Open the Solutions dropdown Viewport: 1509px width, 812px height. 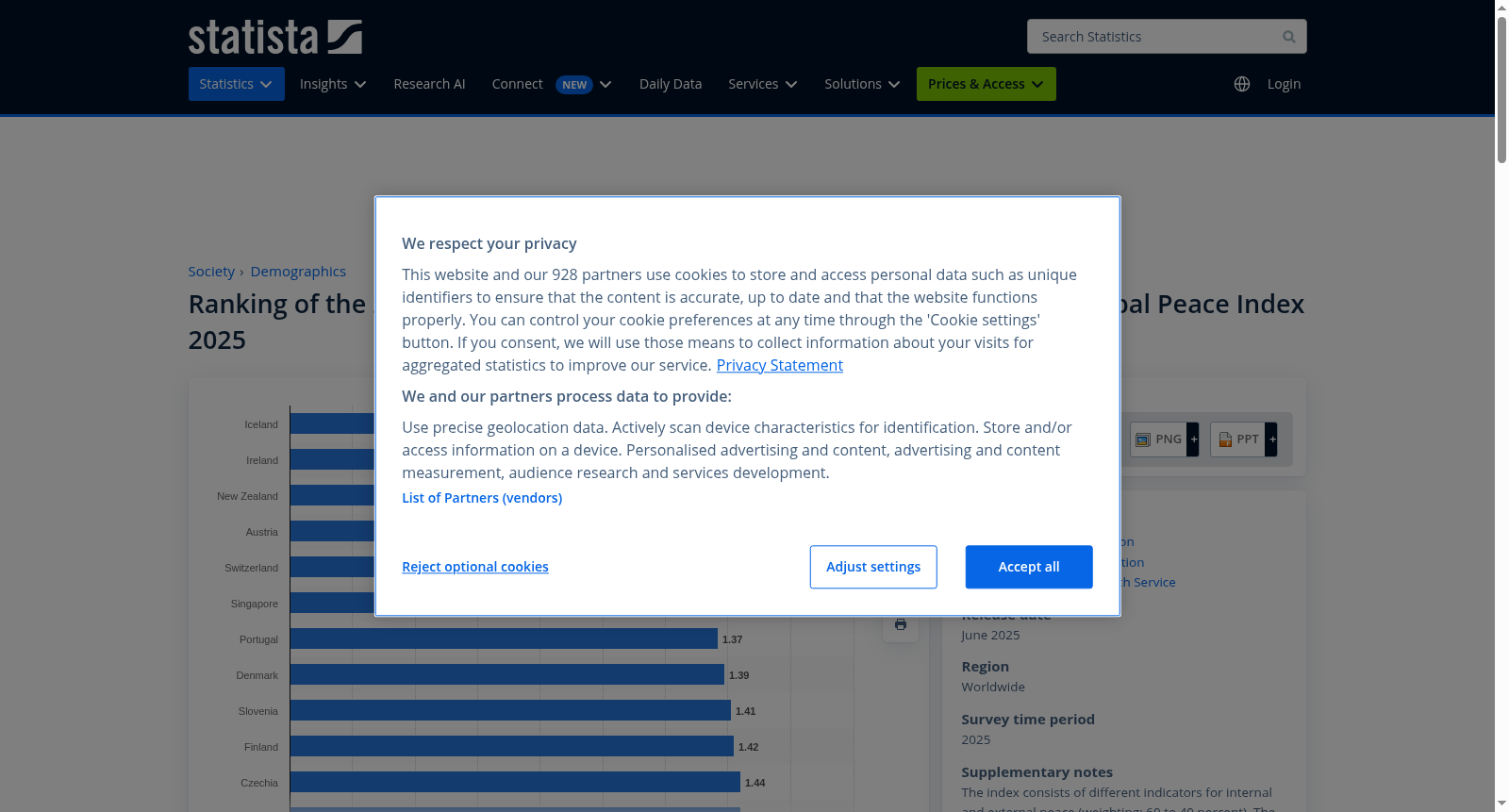(862, 84)
